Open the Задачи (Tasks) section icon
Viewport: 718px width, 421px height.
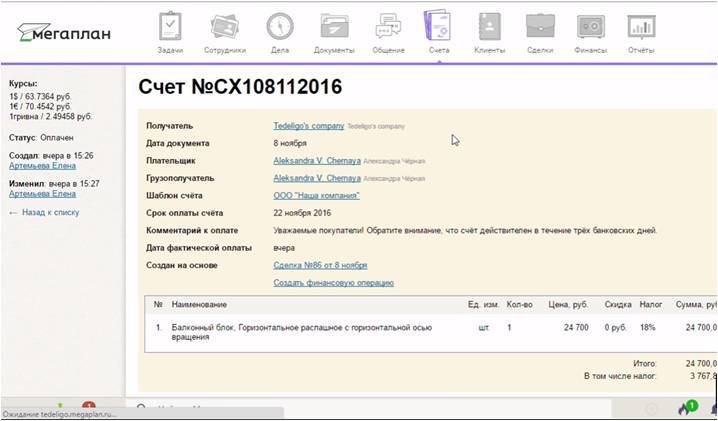coord(170,28)
